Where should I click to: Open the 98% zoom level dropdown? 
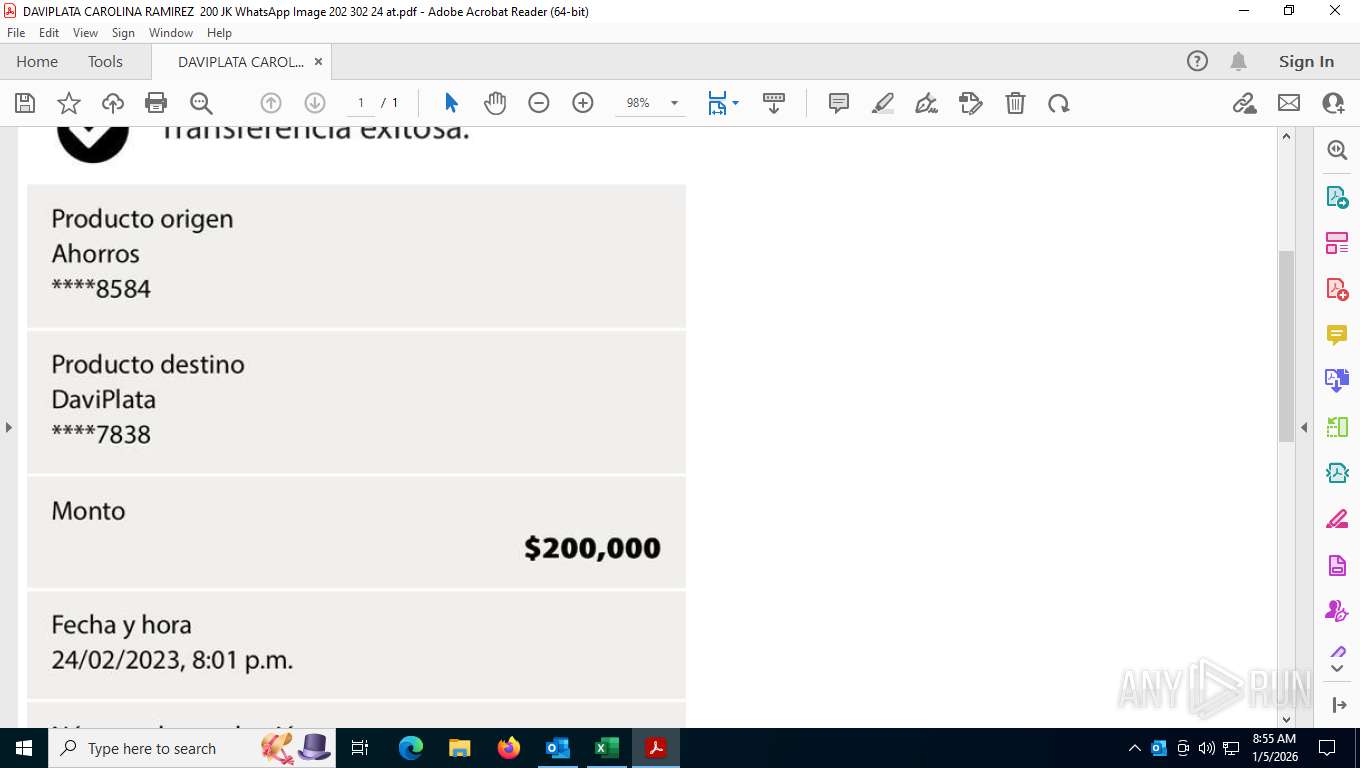tap(673, 103)
